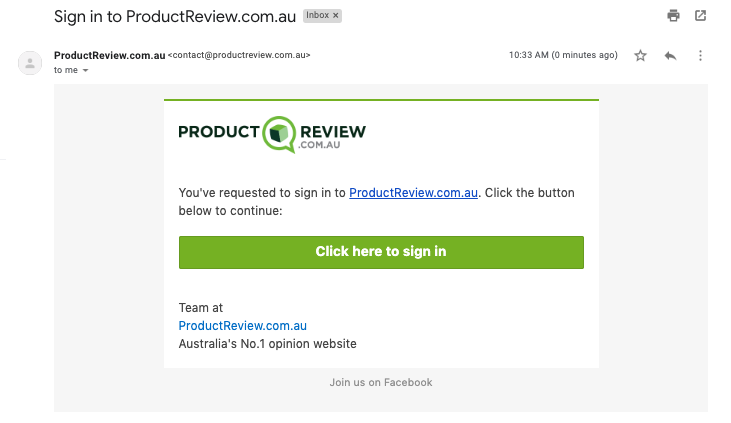Print this email using the printer icon

pyautogui.click(x=673, y=16)
